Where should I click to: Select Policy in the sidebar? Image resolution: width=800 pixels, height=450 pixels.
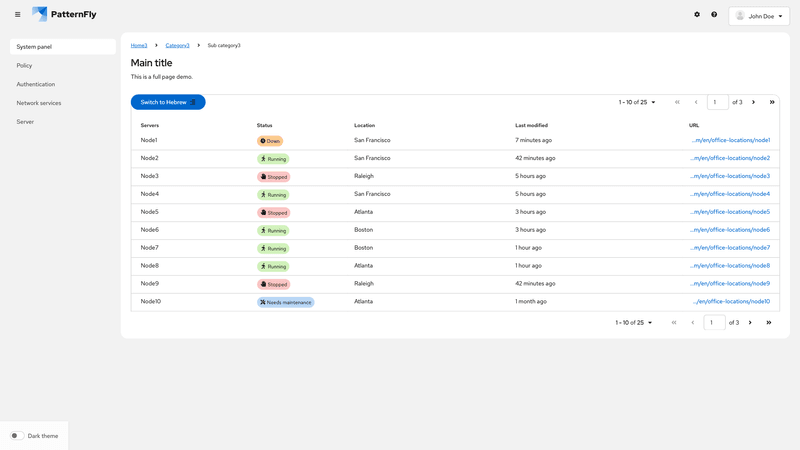(25, 65)
